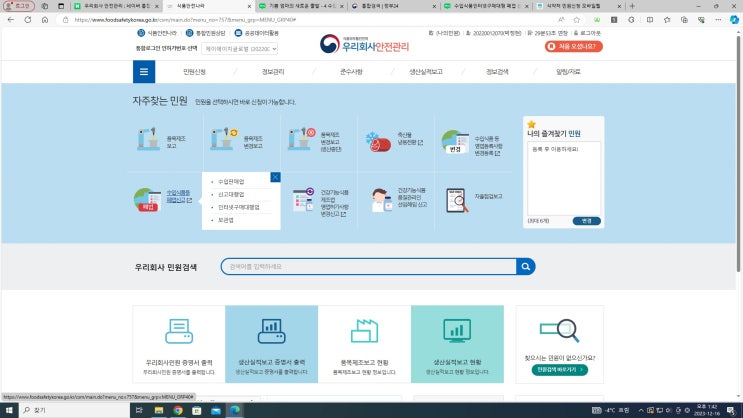
Task: Click the magnifier icon above 찾으시는 민원이 없으신가요?
Action: pos(560,330)
